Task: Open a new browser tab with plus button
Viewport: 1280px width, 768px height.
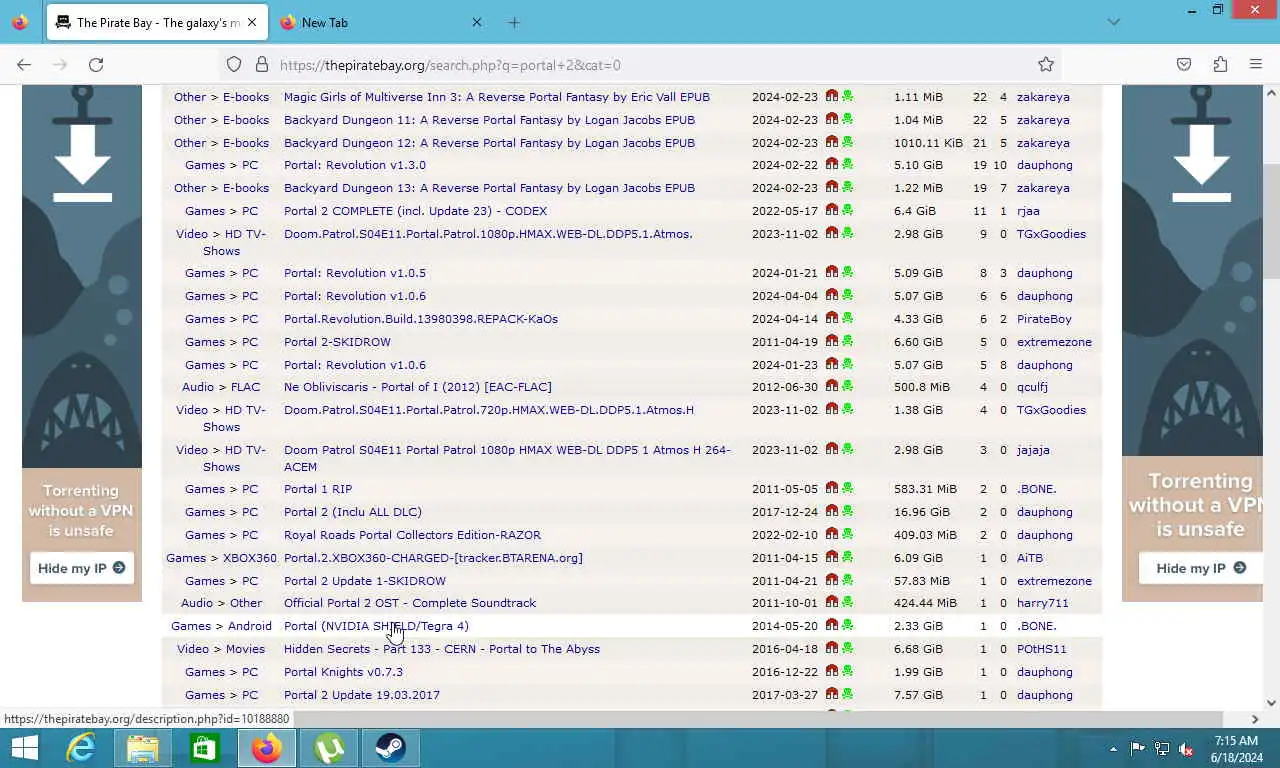Action: tap(514, 22)
